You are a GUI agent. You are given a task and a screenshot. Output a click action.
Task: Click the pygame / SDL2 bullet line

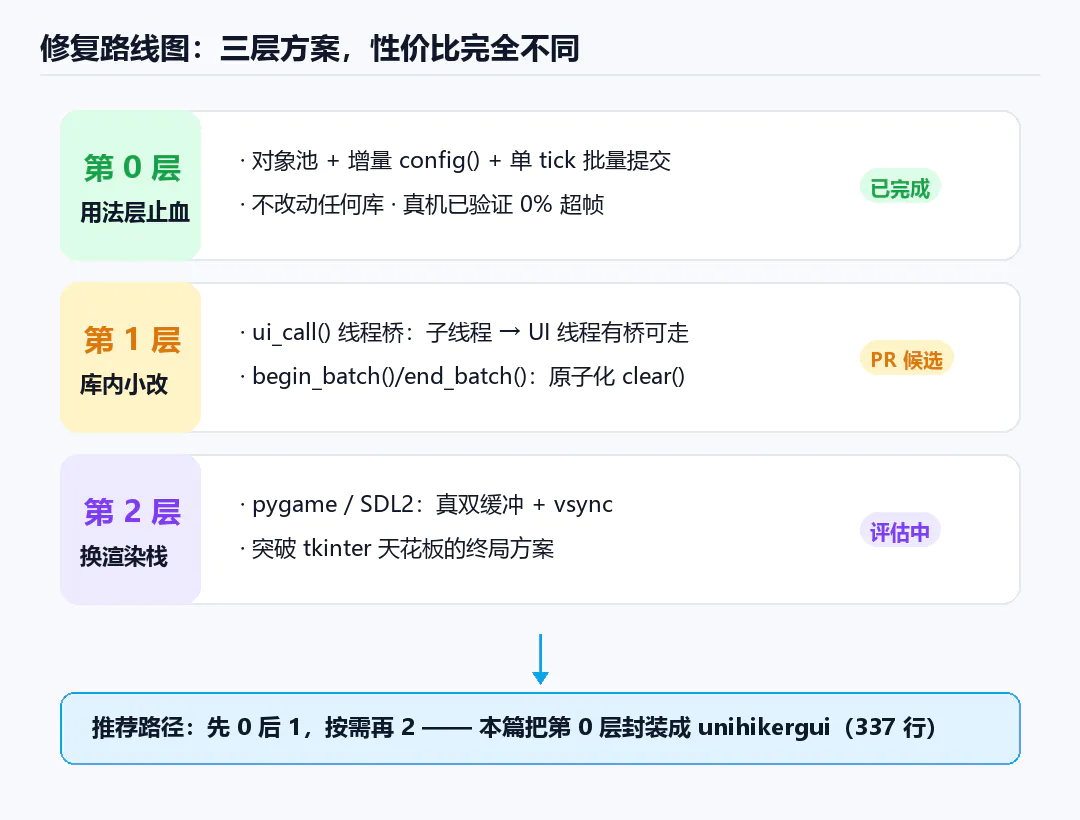pos(426,505)
